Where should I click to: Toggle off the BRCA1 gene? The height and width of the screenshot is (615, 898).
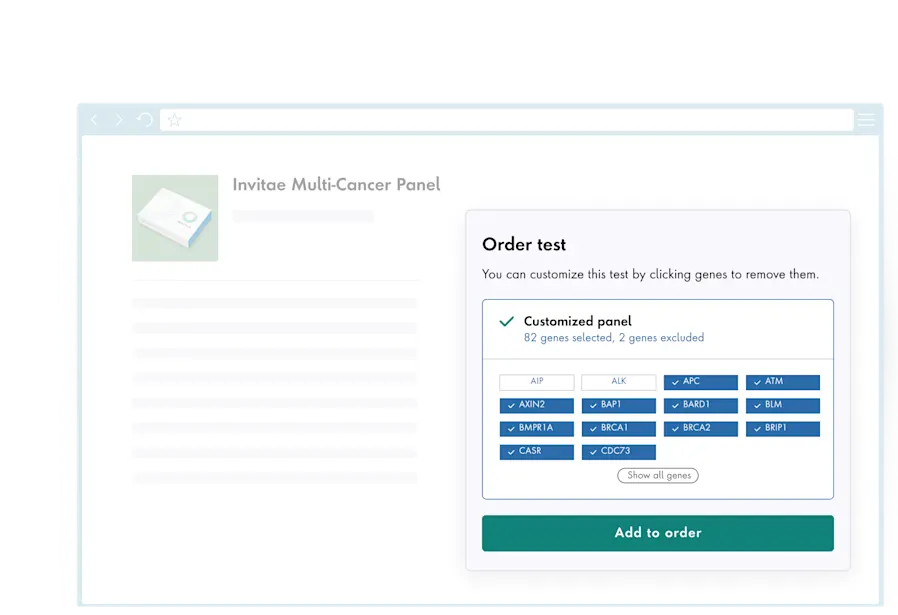619,429
